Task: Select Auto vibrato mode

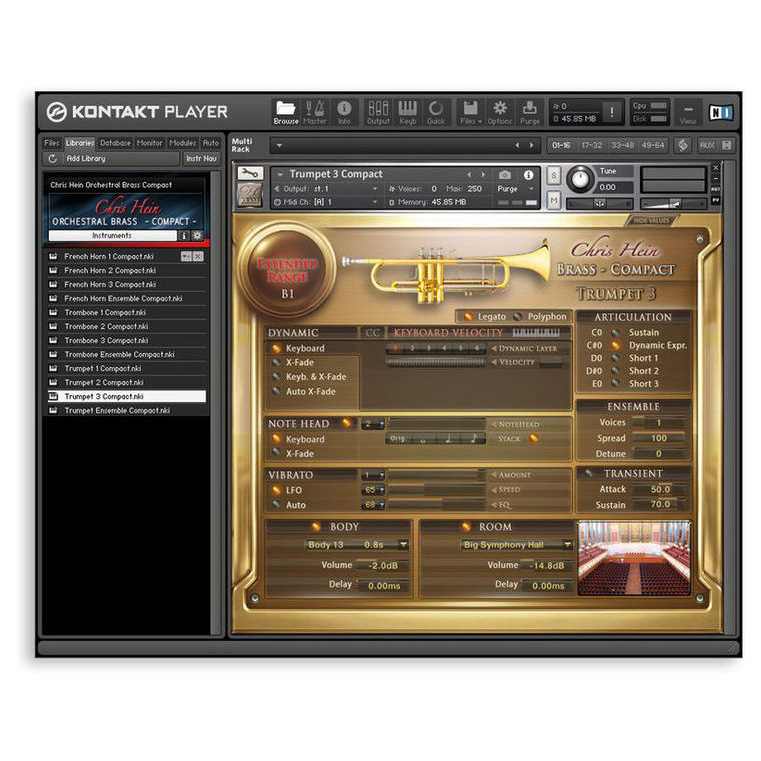Action: click(276, 505)
